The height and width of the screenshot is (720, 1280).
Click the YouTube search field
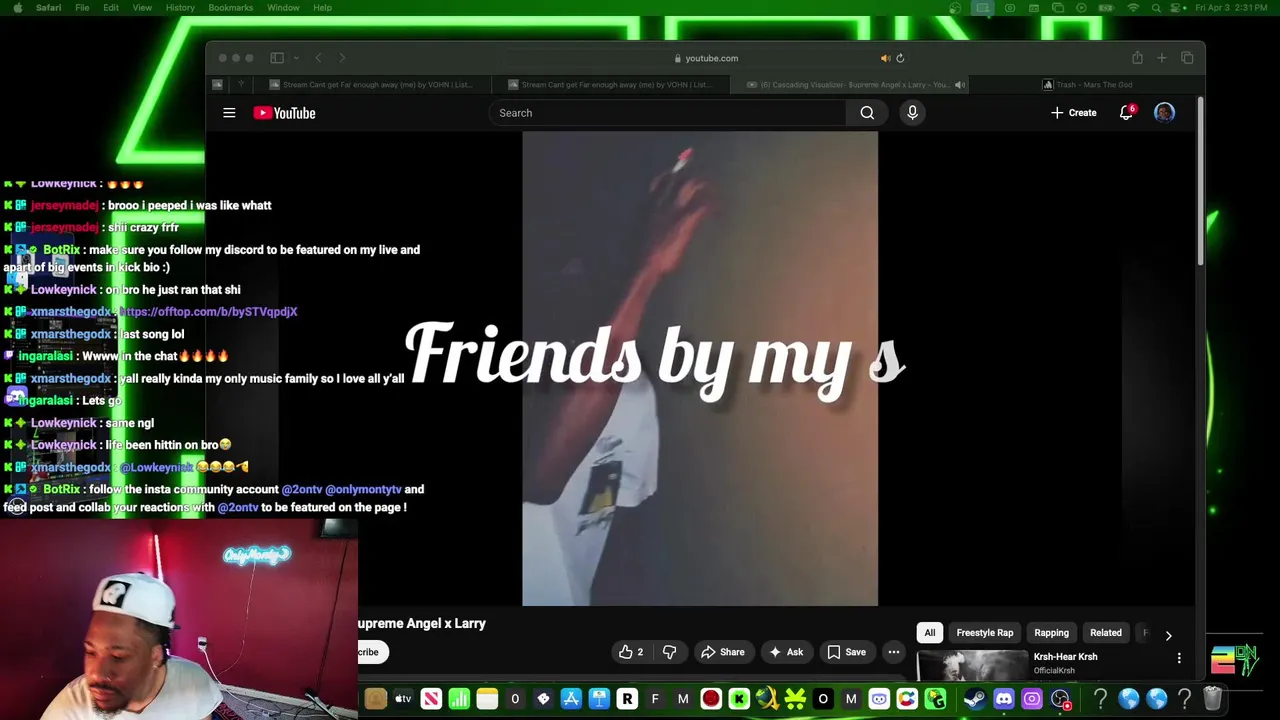(x=668, y=113)
